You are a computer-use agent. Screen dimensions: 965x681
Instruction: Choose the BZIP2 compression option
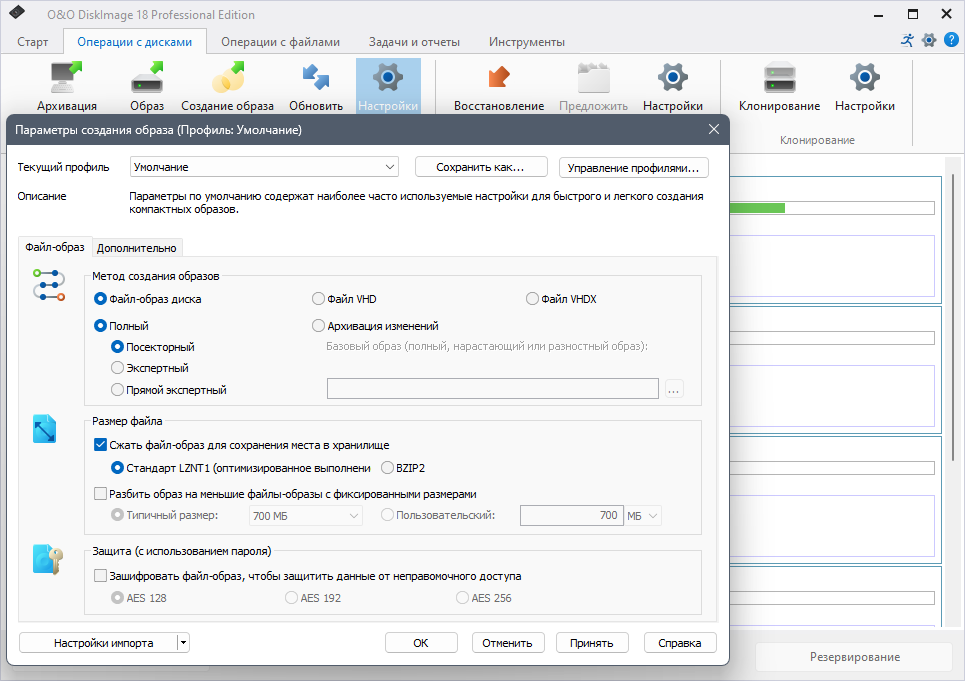[387, 468]
